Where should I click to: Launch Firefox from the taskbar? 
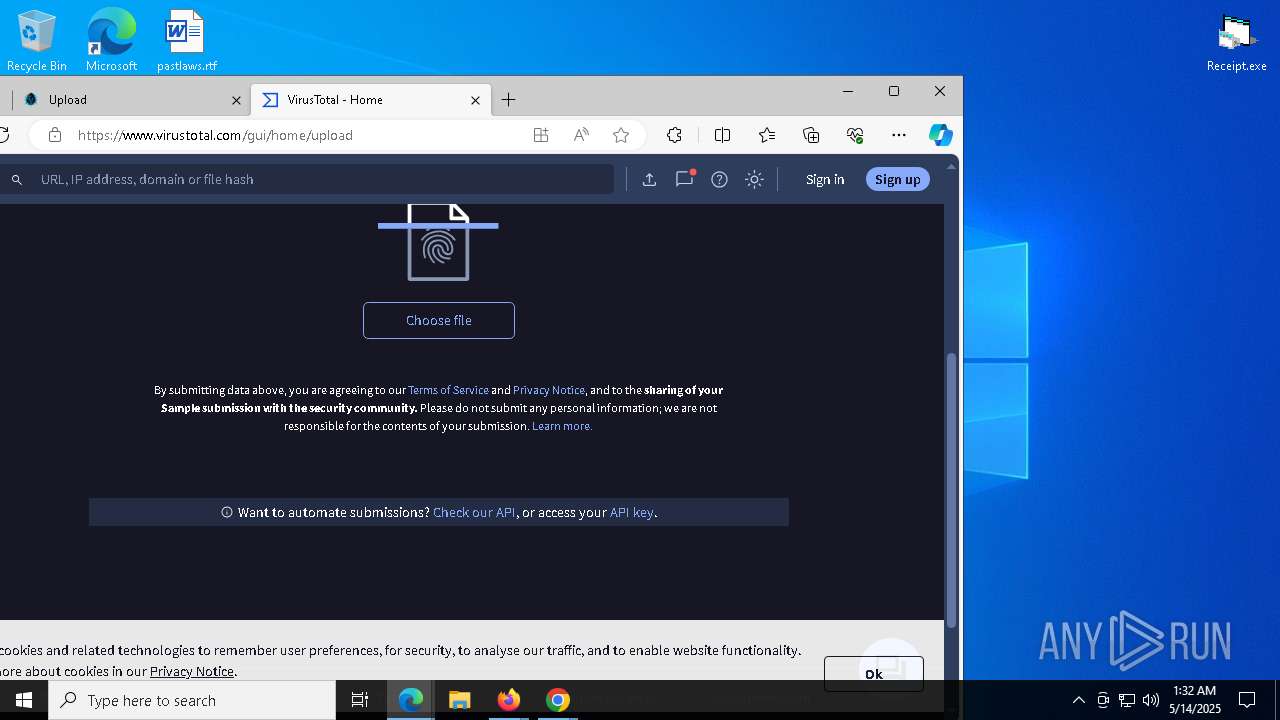pos(509,700)
